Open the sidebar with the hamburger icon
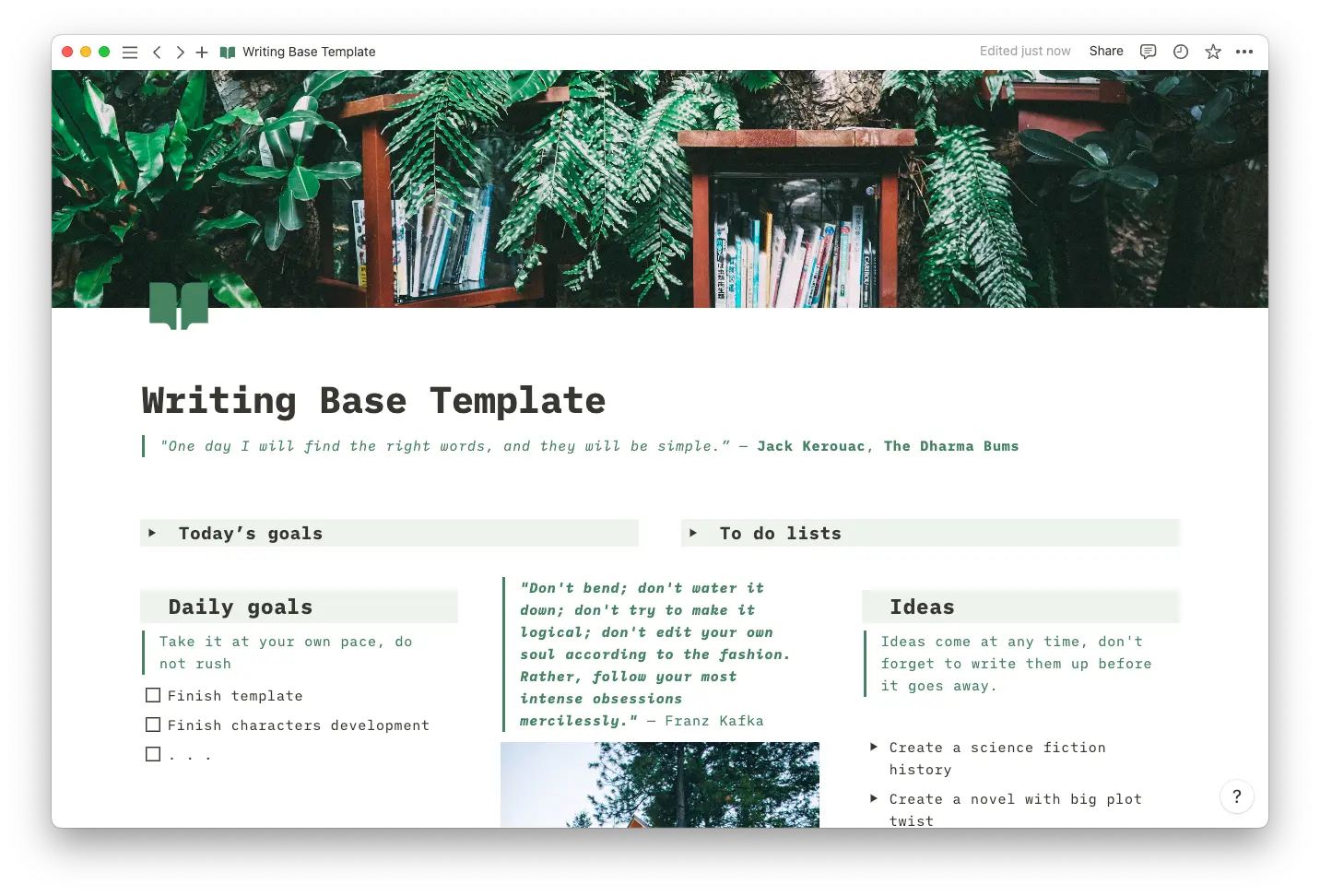The width and height of the screenshot is (1320, 896). [x=130, y=52]
